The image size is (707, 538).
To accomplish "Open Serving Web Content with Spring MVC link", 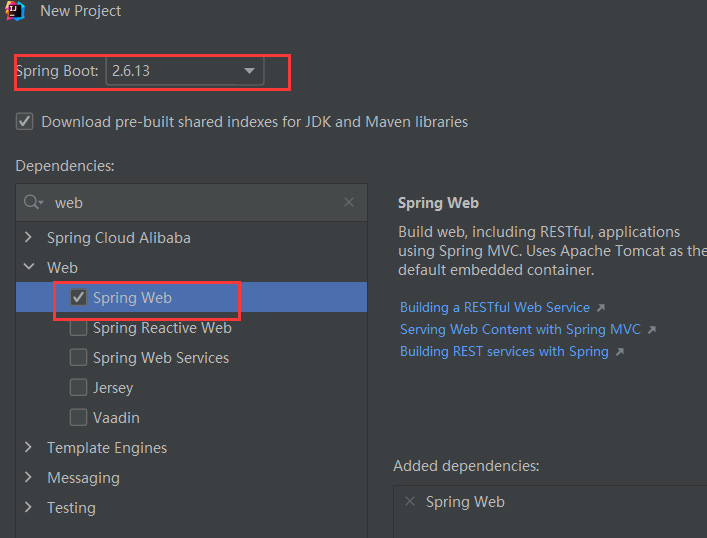I will point(520,330).
